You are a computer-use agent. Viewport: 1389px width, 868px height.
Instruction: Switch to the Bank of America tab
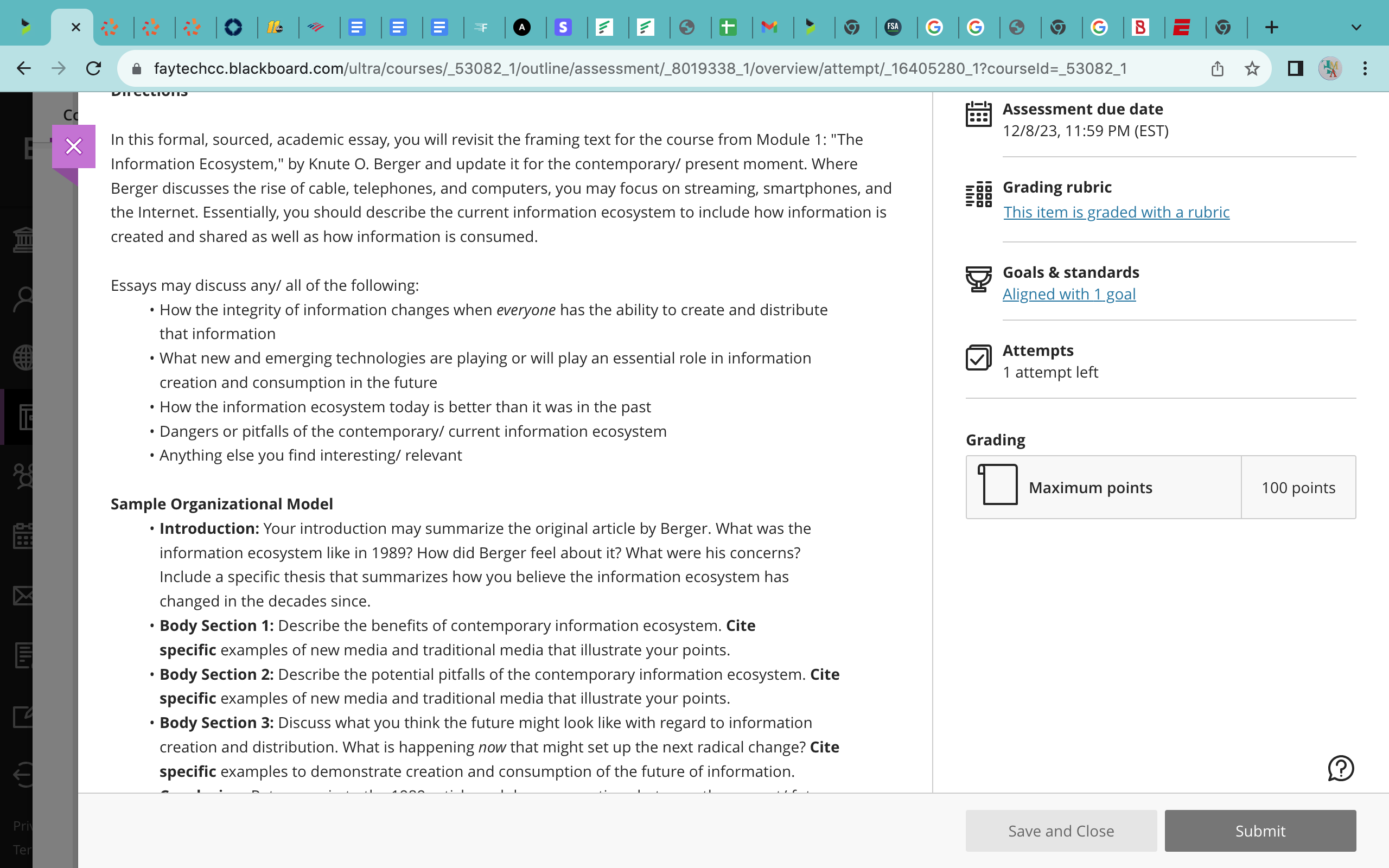(316, 27)
